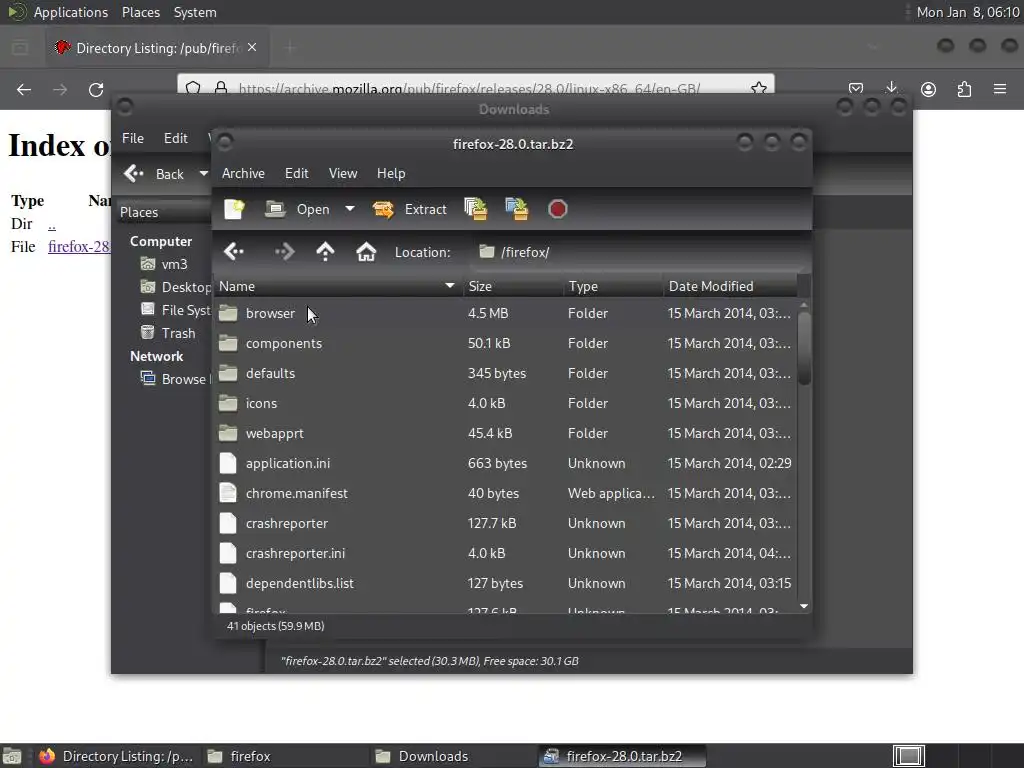Click the 4.5 MB size cell for browser
The width and height of the screenshot is (1024, 768).
488,313
